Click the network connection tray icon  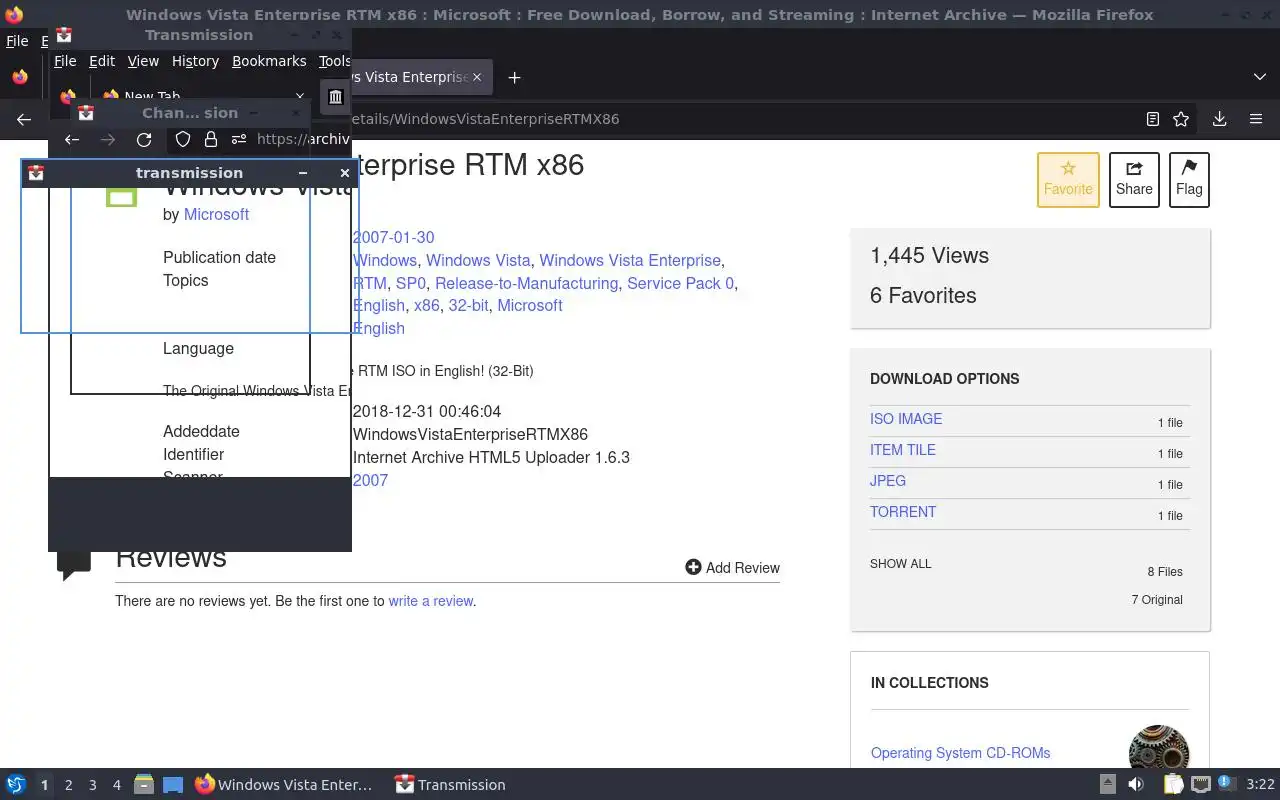point(1201,785)
